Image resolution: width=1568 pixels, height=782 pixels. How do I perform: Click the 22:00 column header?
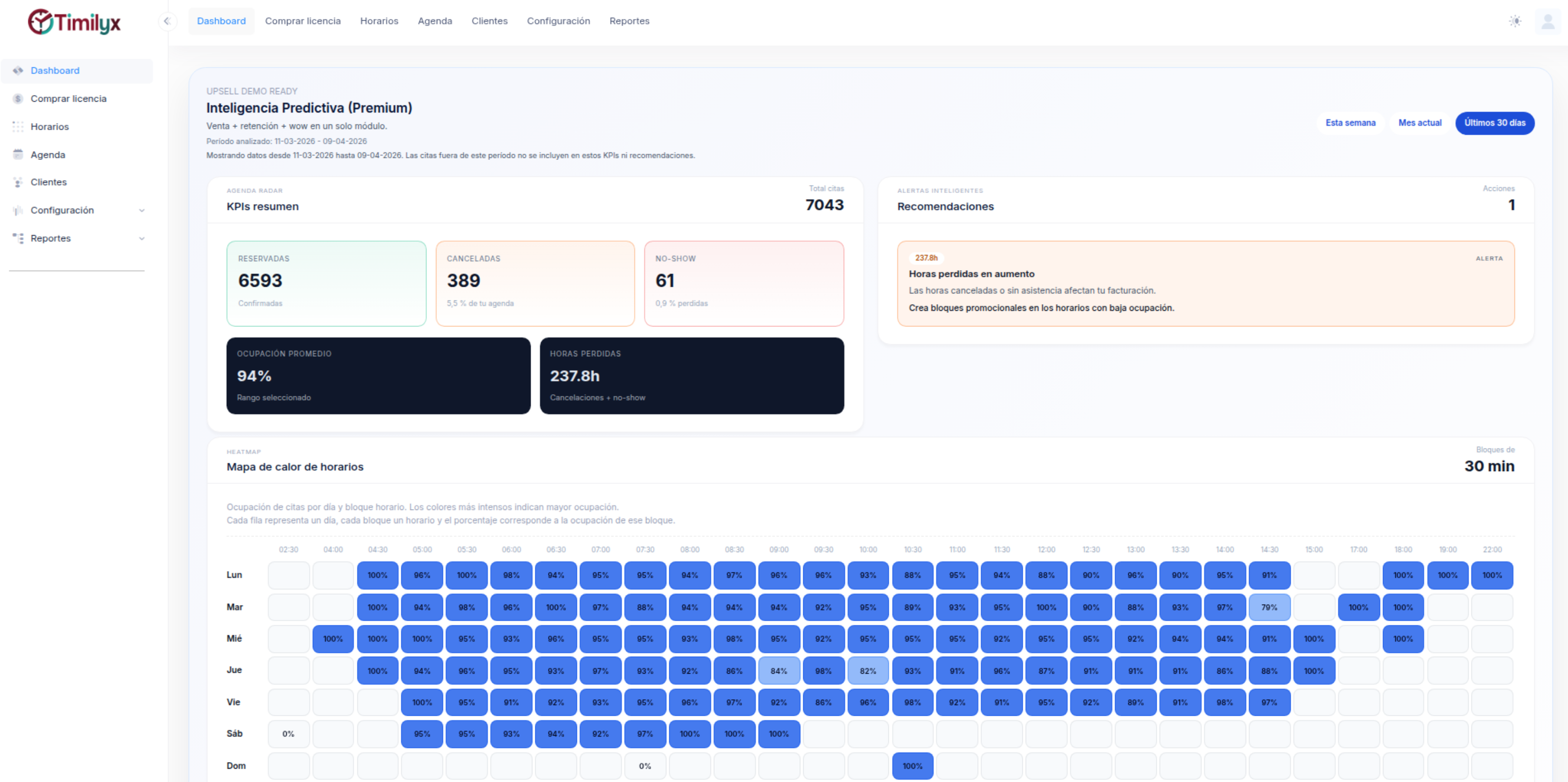click(1492, 550)
